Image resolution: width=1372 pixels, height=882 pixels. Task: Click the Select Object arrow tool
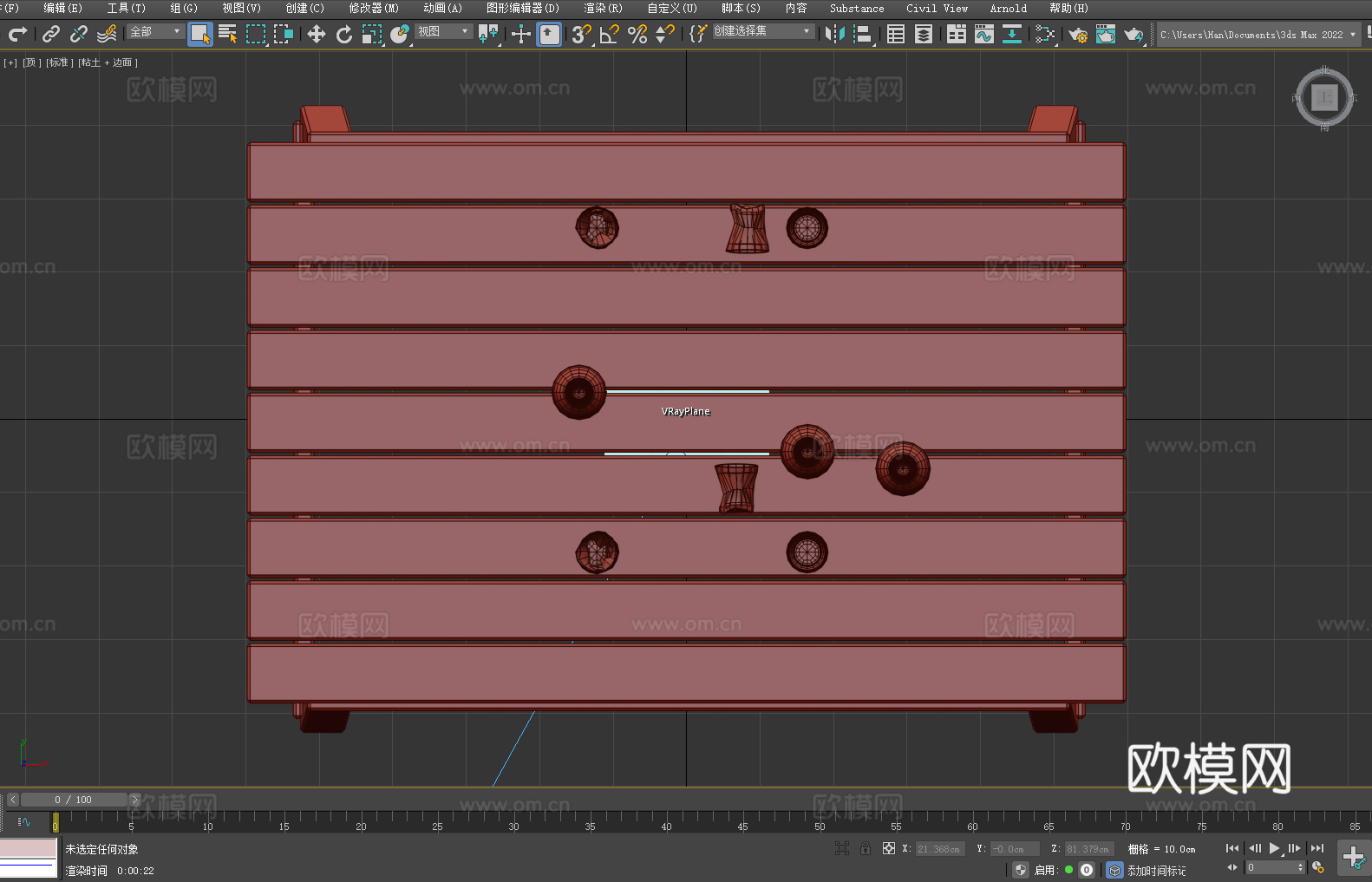click(x=199, y=34)
